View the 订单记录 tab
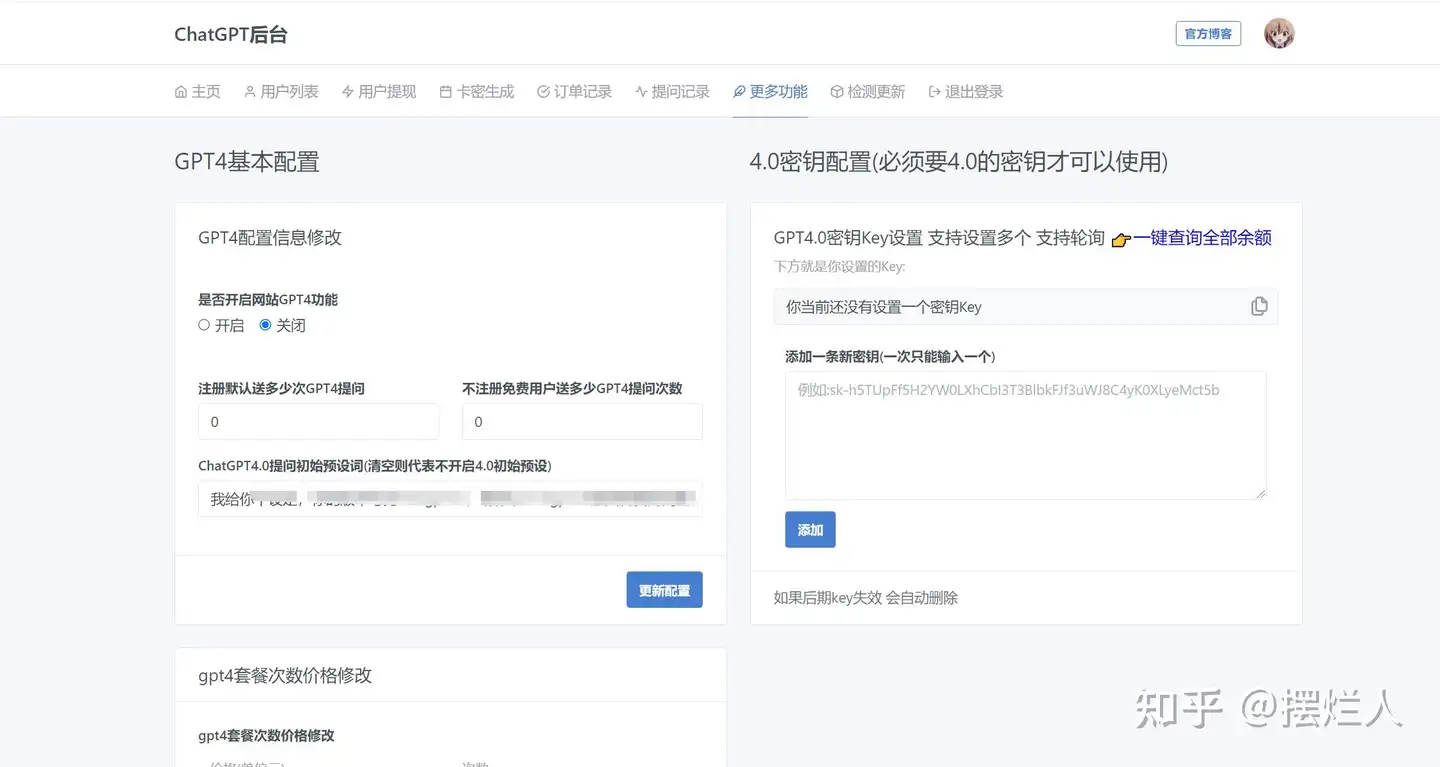 click(575, 92)
